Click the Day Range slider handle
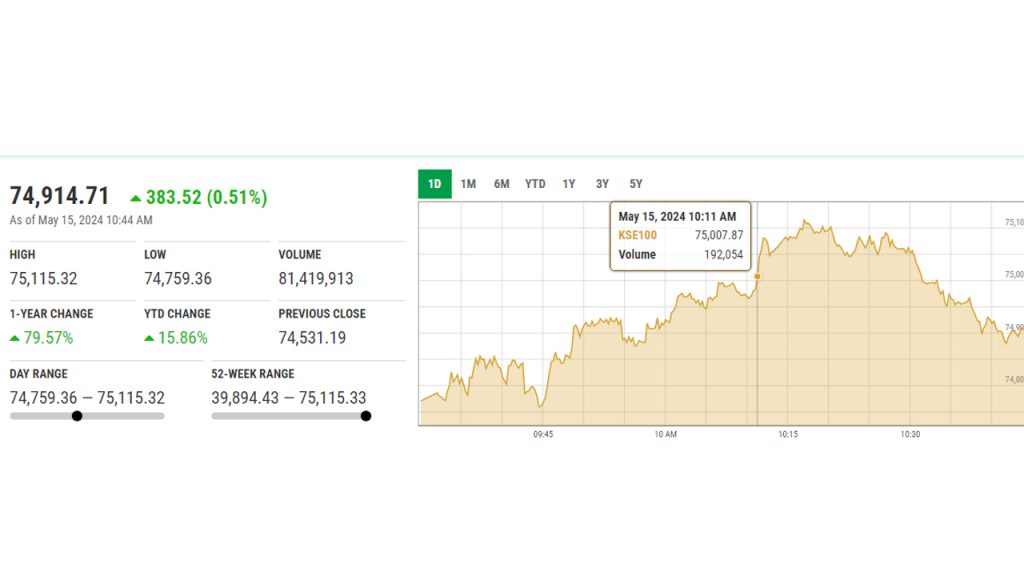1024x576 pixels. pyautogui.click(x=77, y=416)
